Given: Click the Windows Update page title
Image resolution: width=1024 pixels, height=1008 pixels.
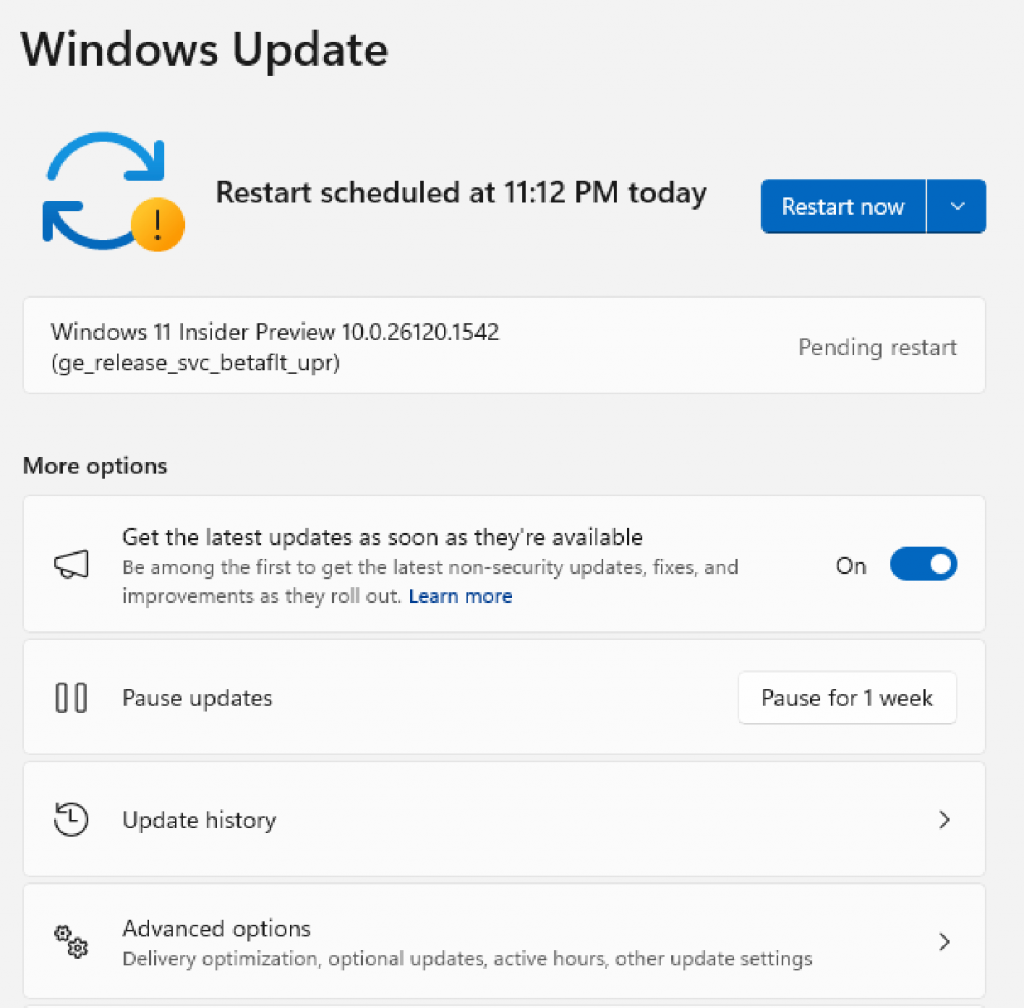Looking at the screenshot, I should tap(205, 50).
